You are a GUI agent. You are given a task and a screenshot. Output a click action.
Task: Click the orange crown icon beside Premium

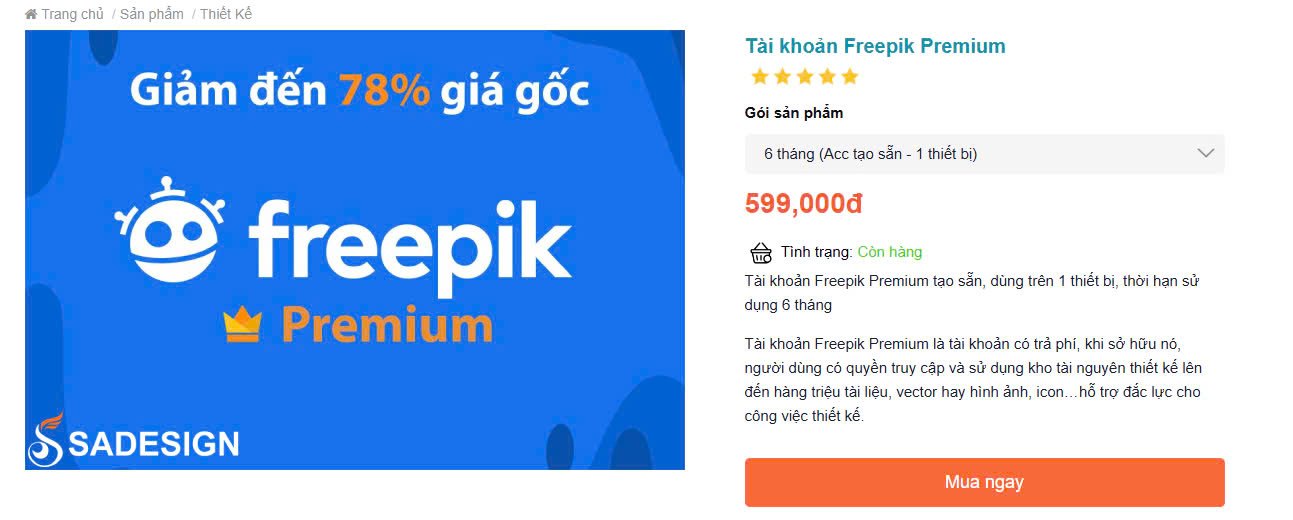coord(243,325)
